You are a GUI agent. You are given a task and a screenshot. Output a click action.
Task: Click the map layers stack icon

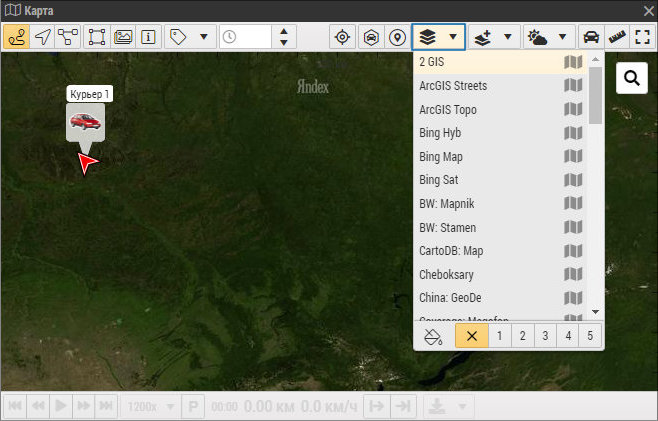tap(428, 37)
